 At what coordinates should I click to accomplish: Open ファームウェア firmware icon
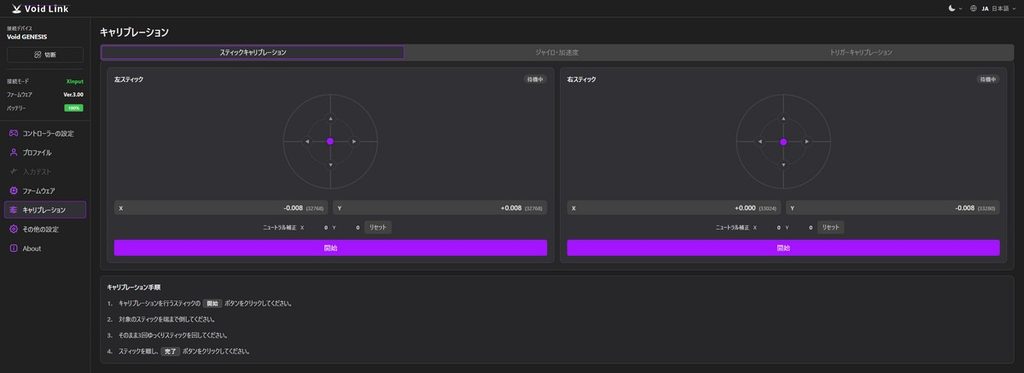point(13,191)
